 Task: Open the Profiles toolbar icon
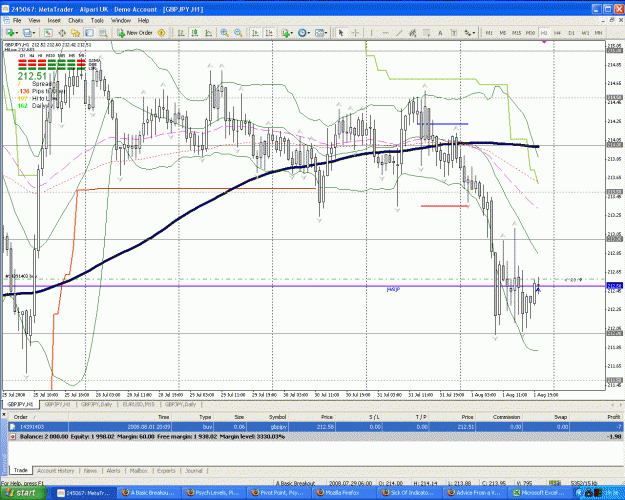pyautogui.click(x=29, y=33)
